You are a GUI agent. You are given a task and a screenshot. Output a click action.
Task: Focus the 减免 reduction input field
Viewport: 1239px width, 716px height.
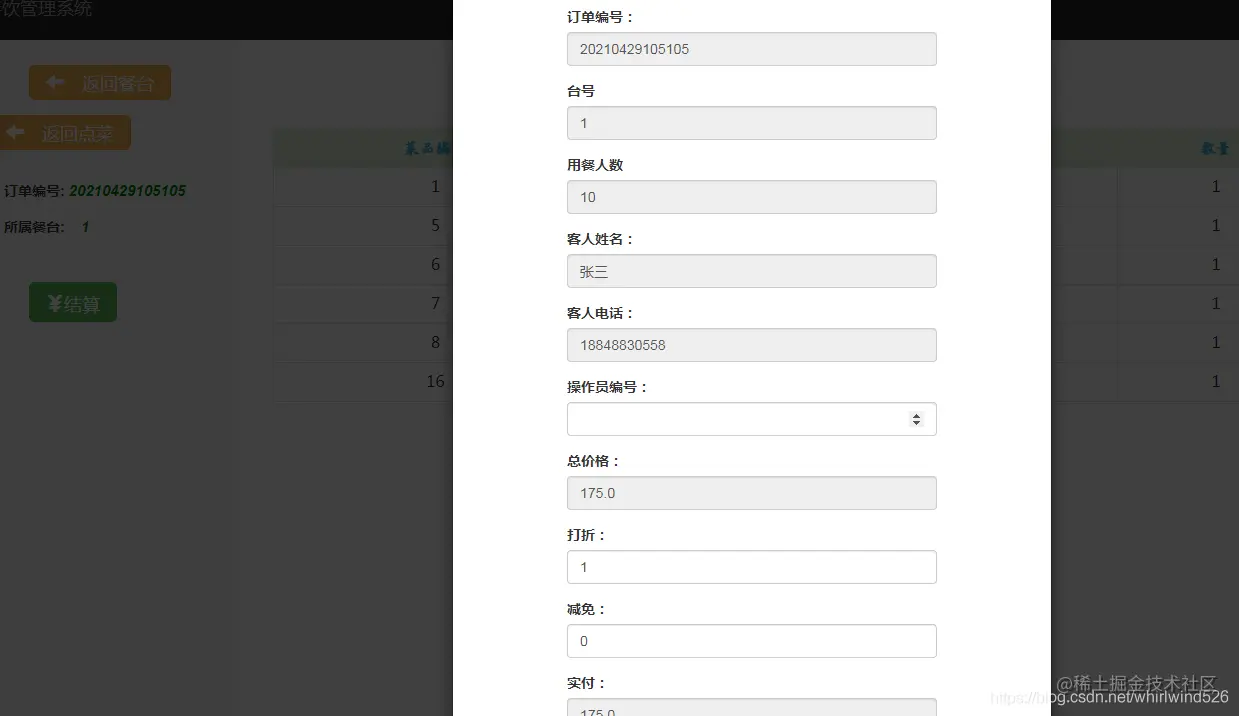[751, 641]
